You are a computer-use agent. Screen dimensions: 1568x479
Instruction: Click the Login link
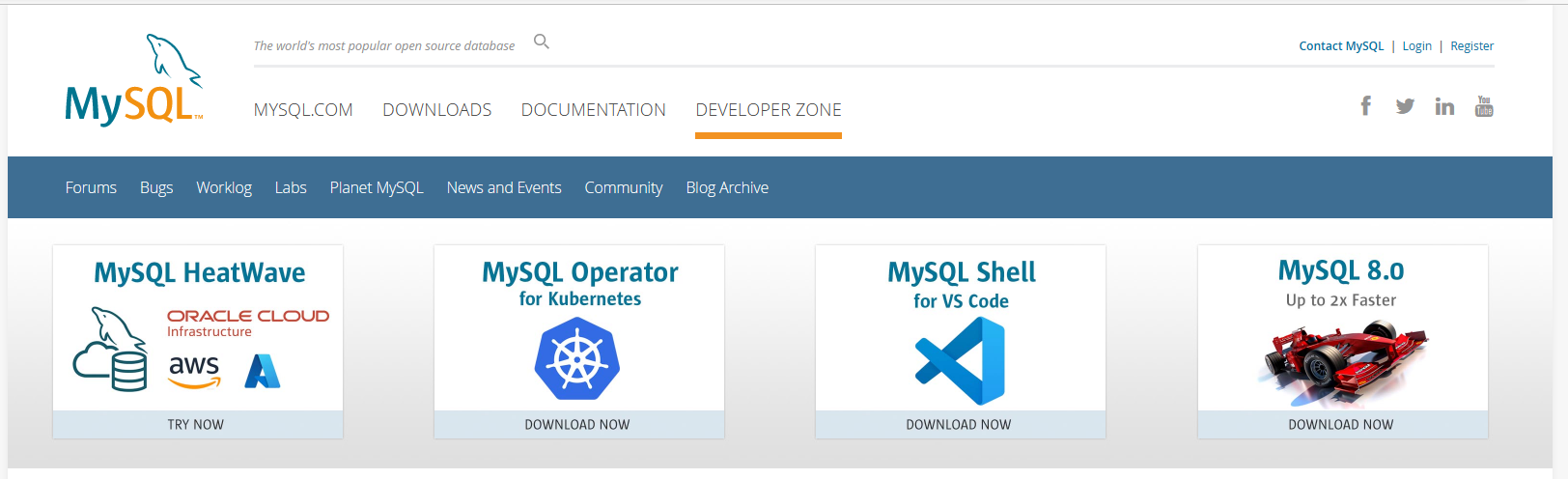point(1417,46)
